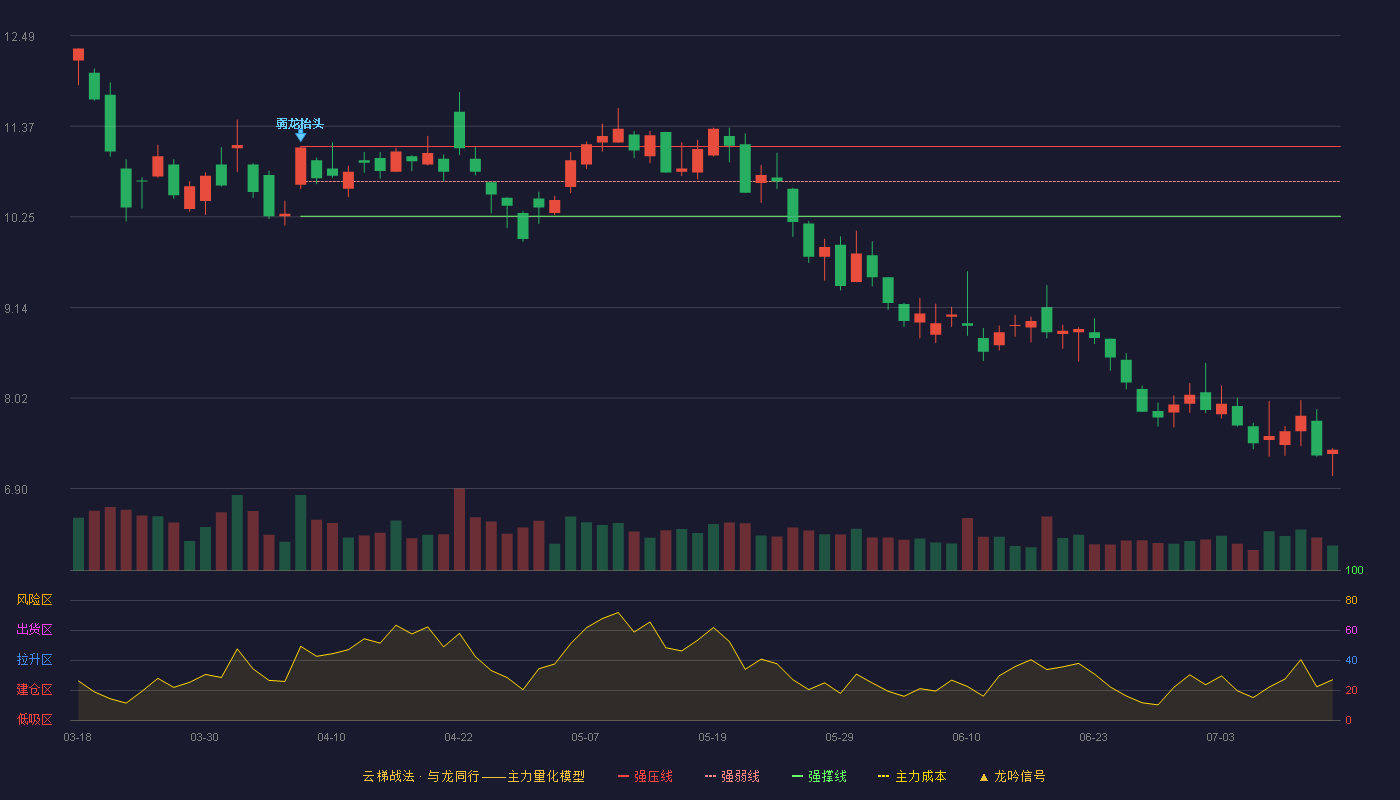Click the 12.49 price axis label
Screen dimensions: 1400x800
[x=19, y=37]
